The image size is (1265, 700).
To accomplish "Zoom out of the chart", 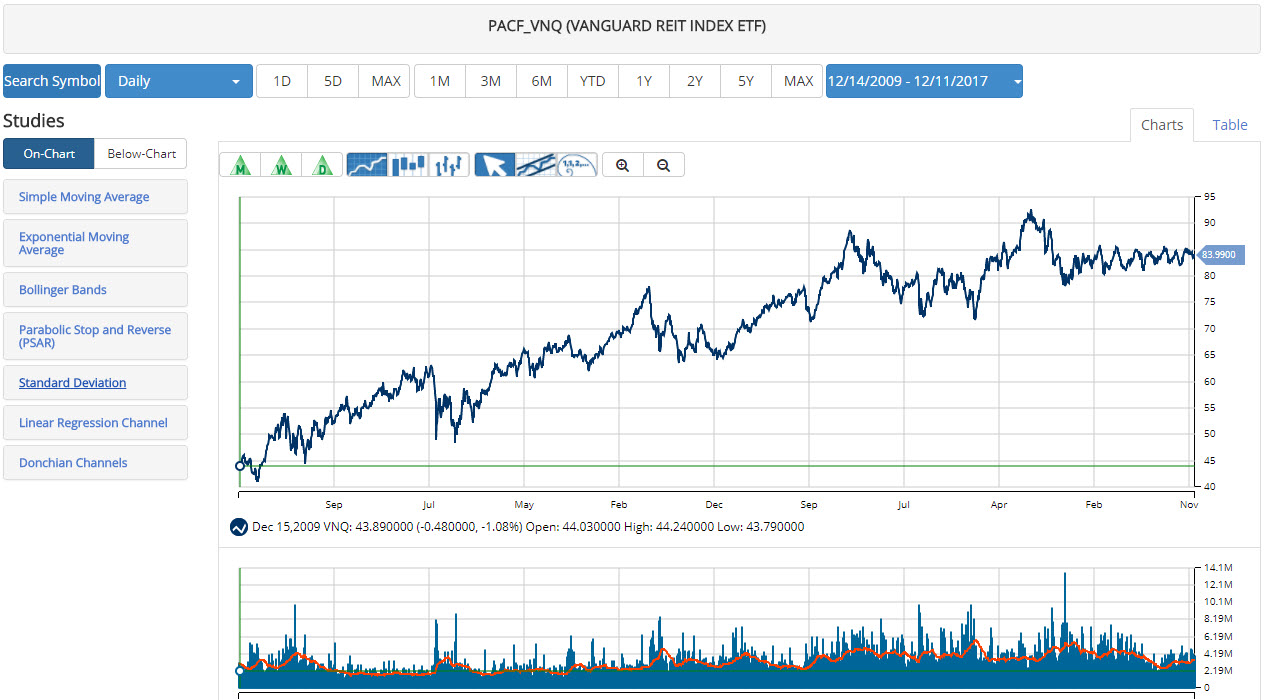I will tap(664, 165).
